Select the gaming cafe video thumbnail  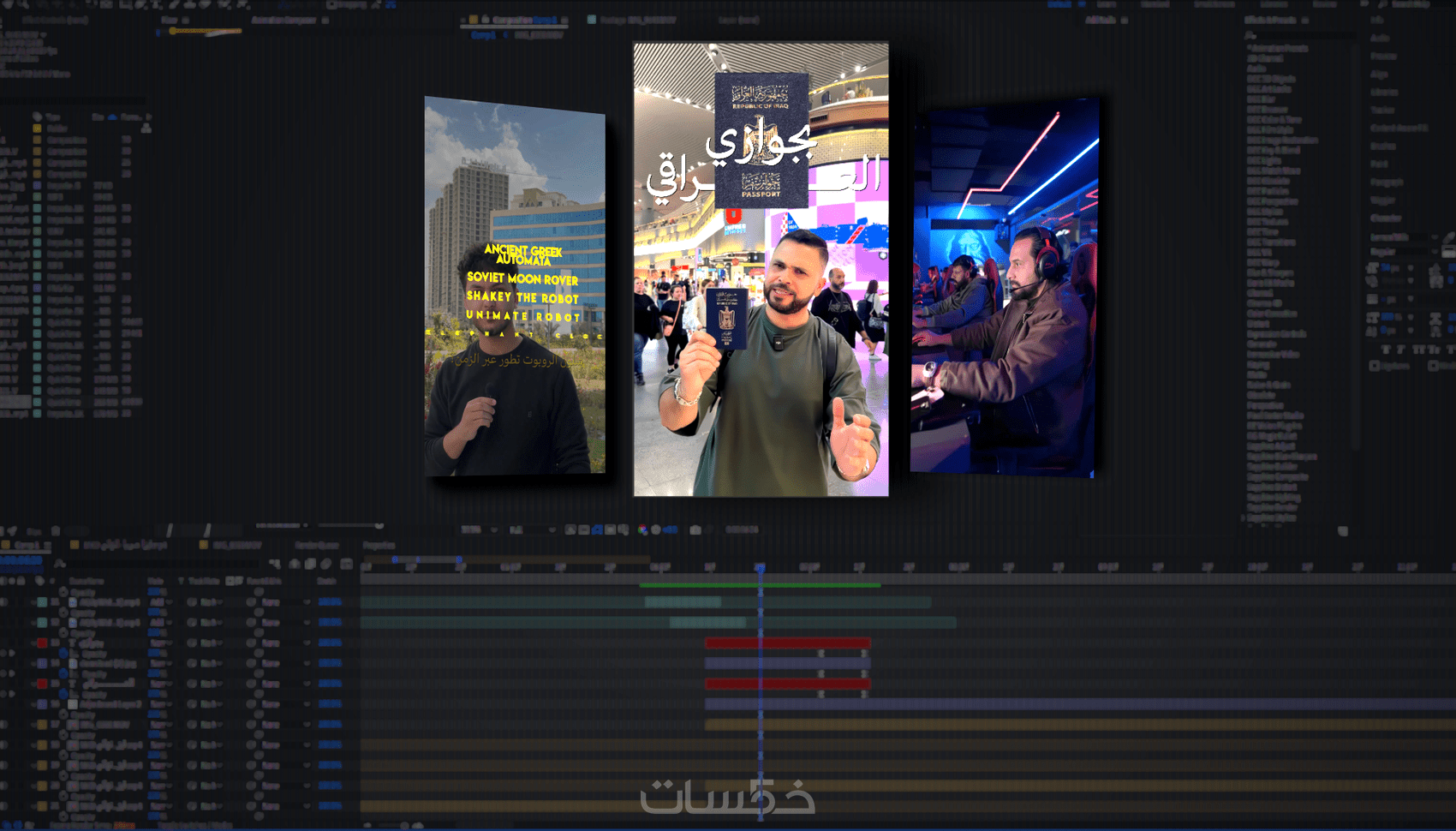(1005, 287)
